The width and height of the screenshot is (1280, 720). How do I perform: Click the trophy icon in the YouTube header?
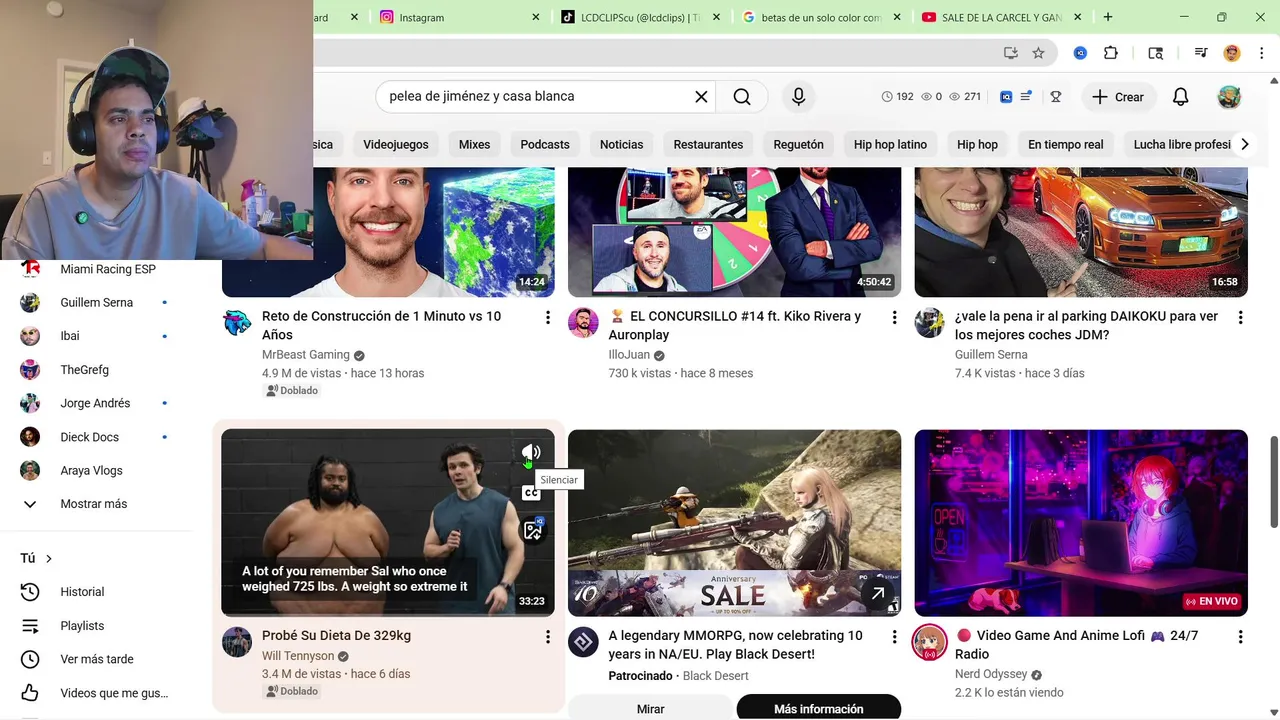tap(1055, 97)
